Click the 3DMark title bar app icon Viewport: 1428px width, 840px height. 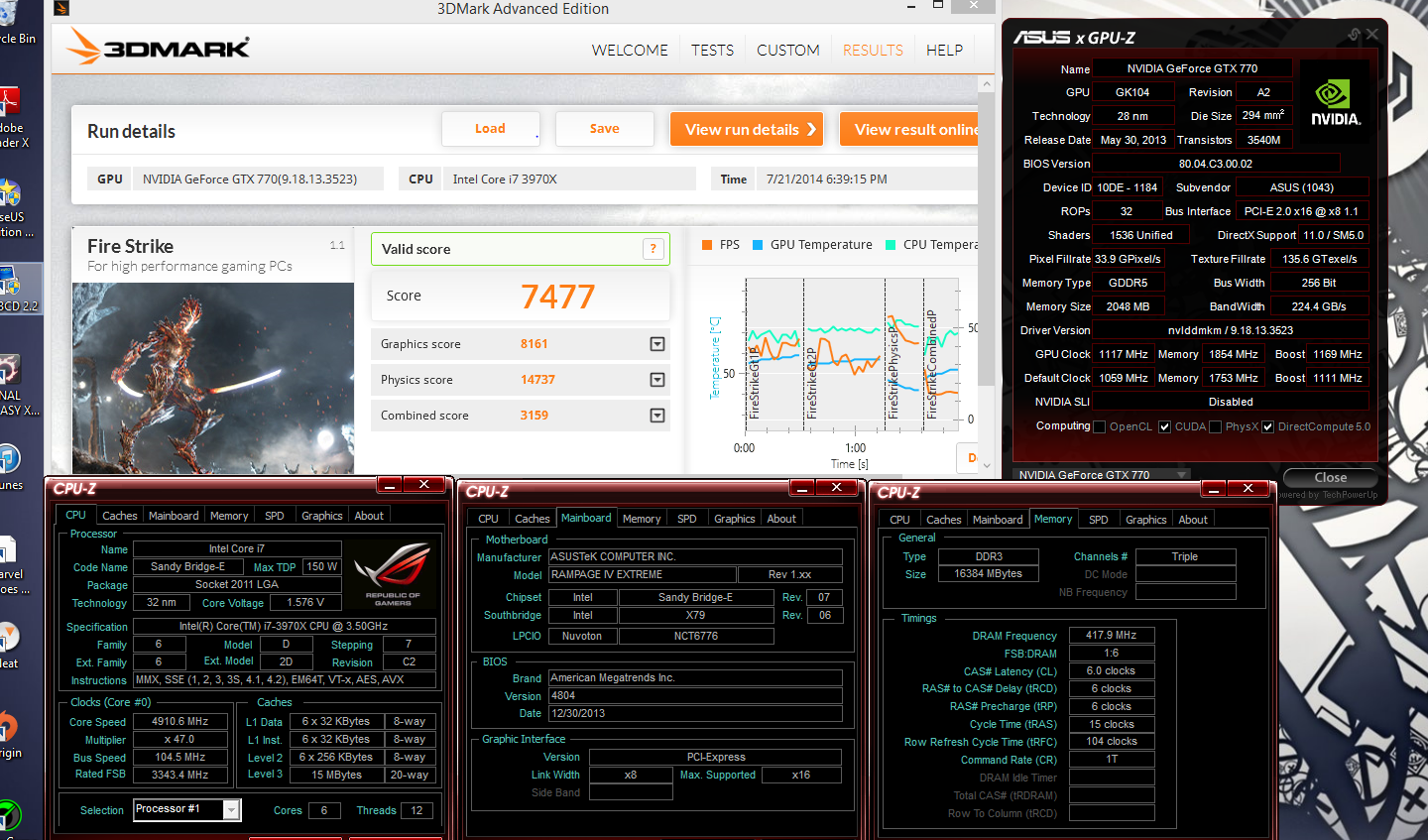tap(61, 8)
